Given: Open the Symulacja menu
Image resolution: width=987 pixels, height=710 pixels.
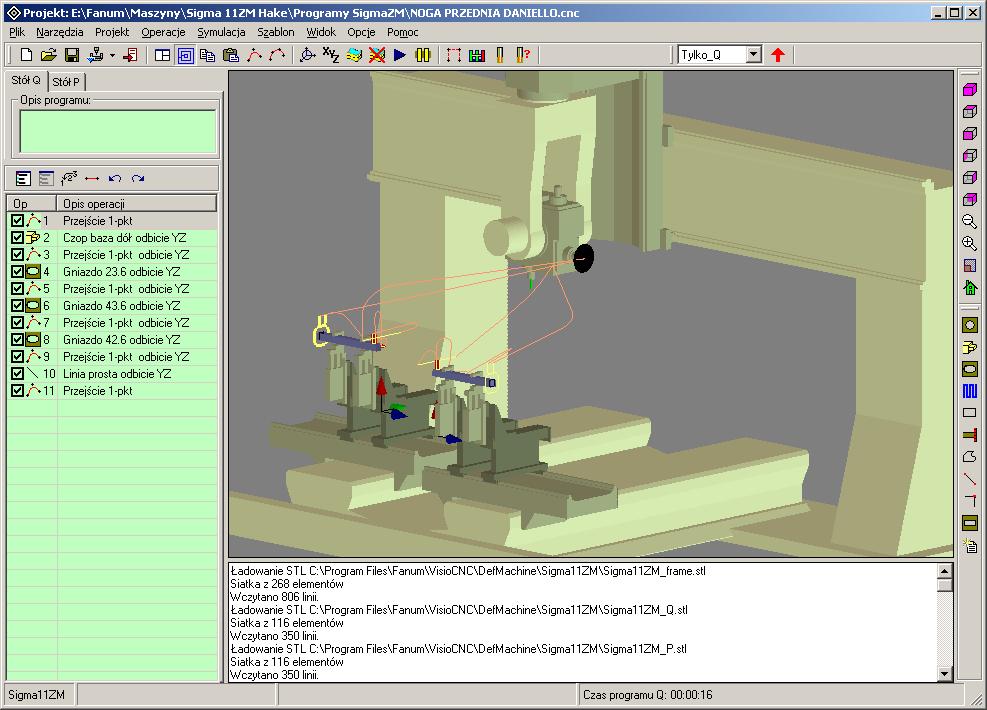Looking at the screenshot, I should pyautogui.click(x=221, y=32).
